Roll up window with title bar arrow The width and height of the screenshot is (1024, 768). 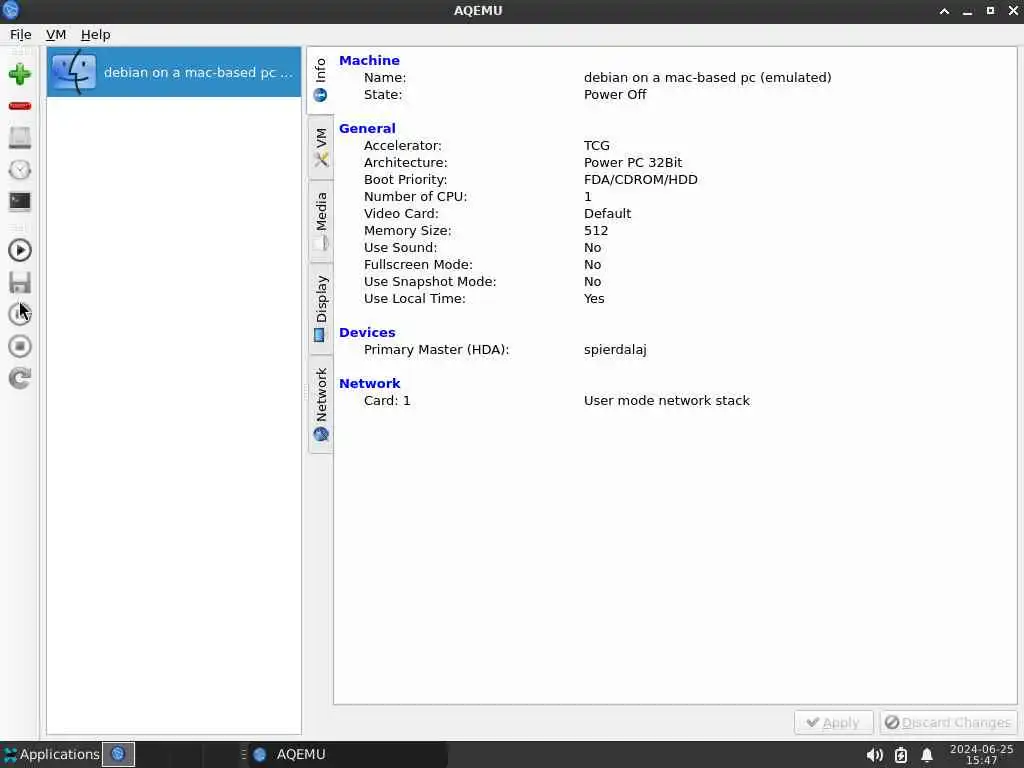(x=944, y=11)
